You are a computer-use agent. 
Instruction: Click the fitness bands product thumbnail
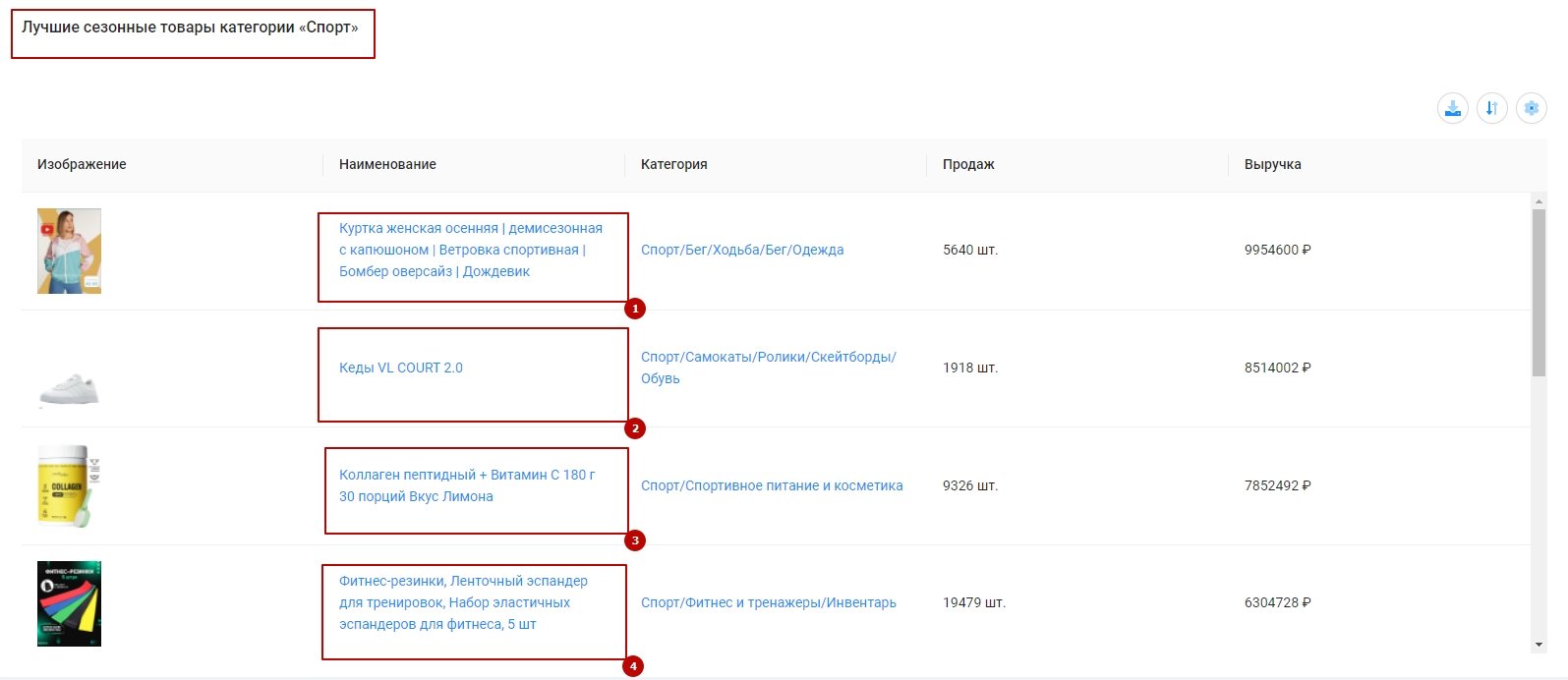coord(69,603)
